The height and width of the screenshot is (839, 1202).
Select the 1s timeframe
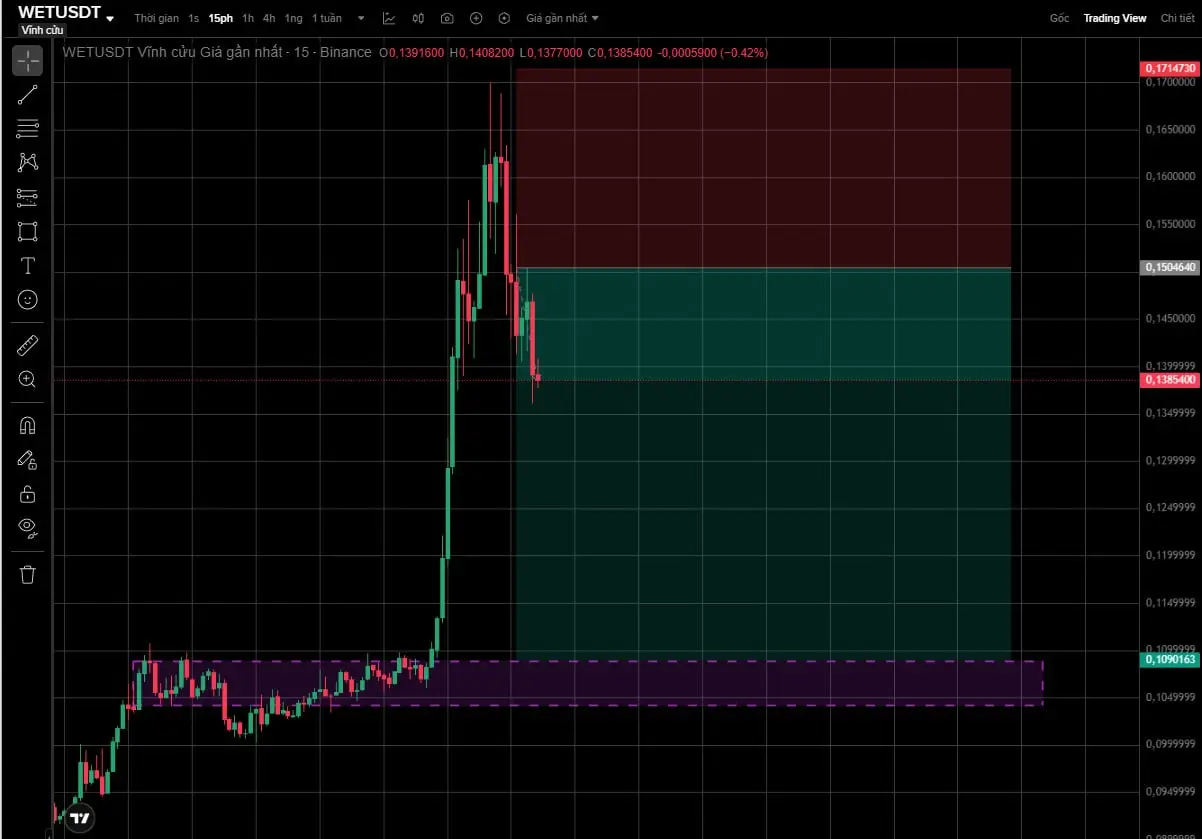[x=193, y=18]
